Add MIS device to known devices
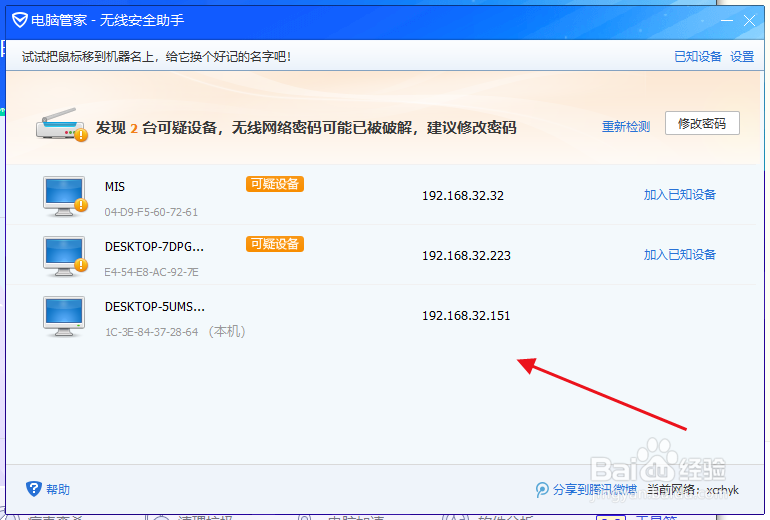Screen dimensions: 770x520 pos(680,194)
